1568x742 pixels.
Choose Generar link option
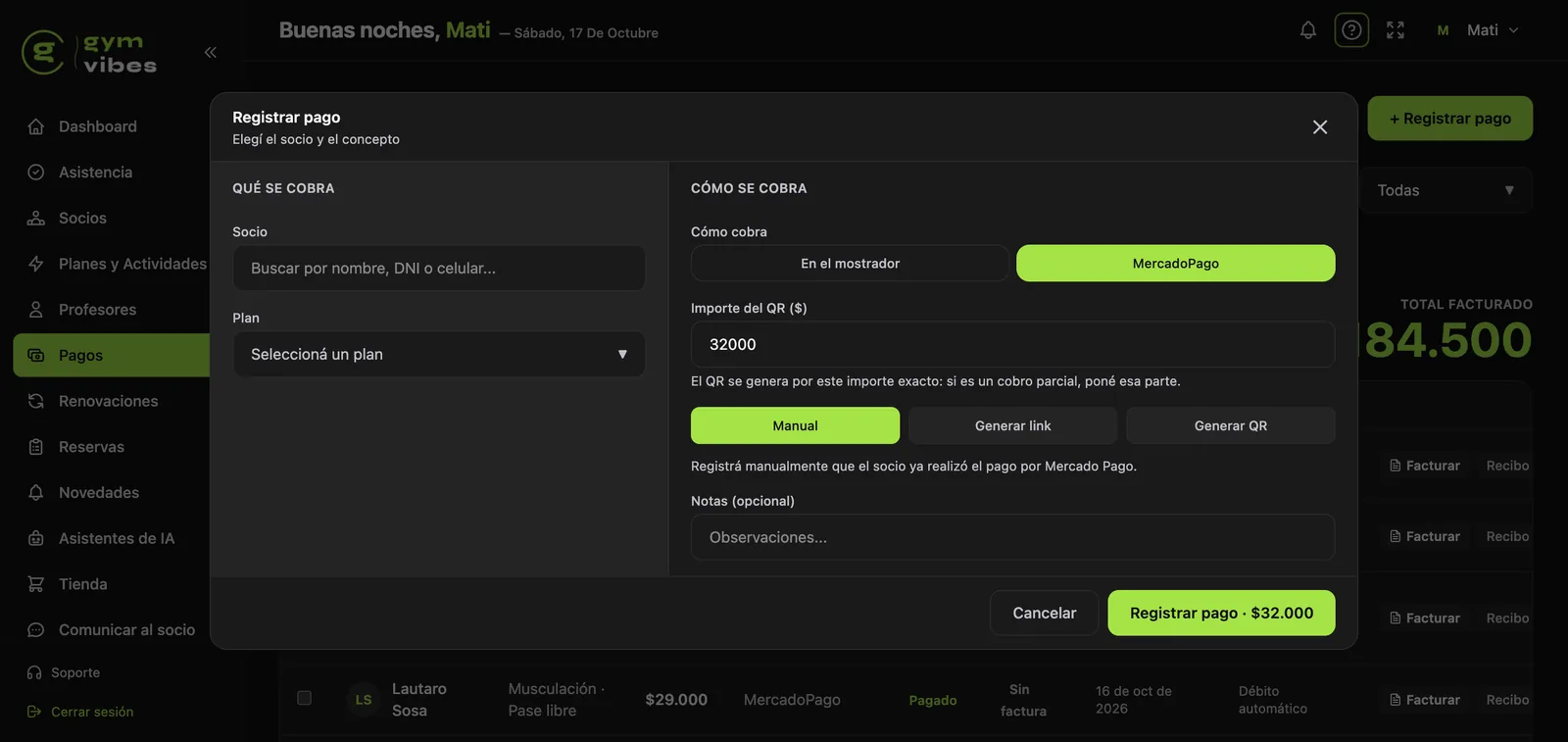1012,425
